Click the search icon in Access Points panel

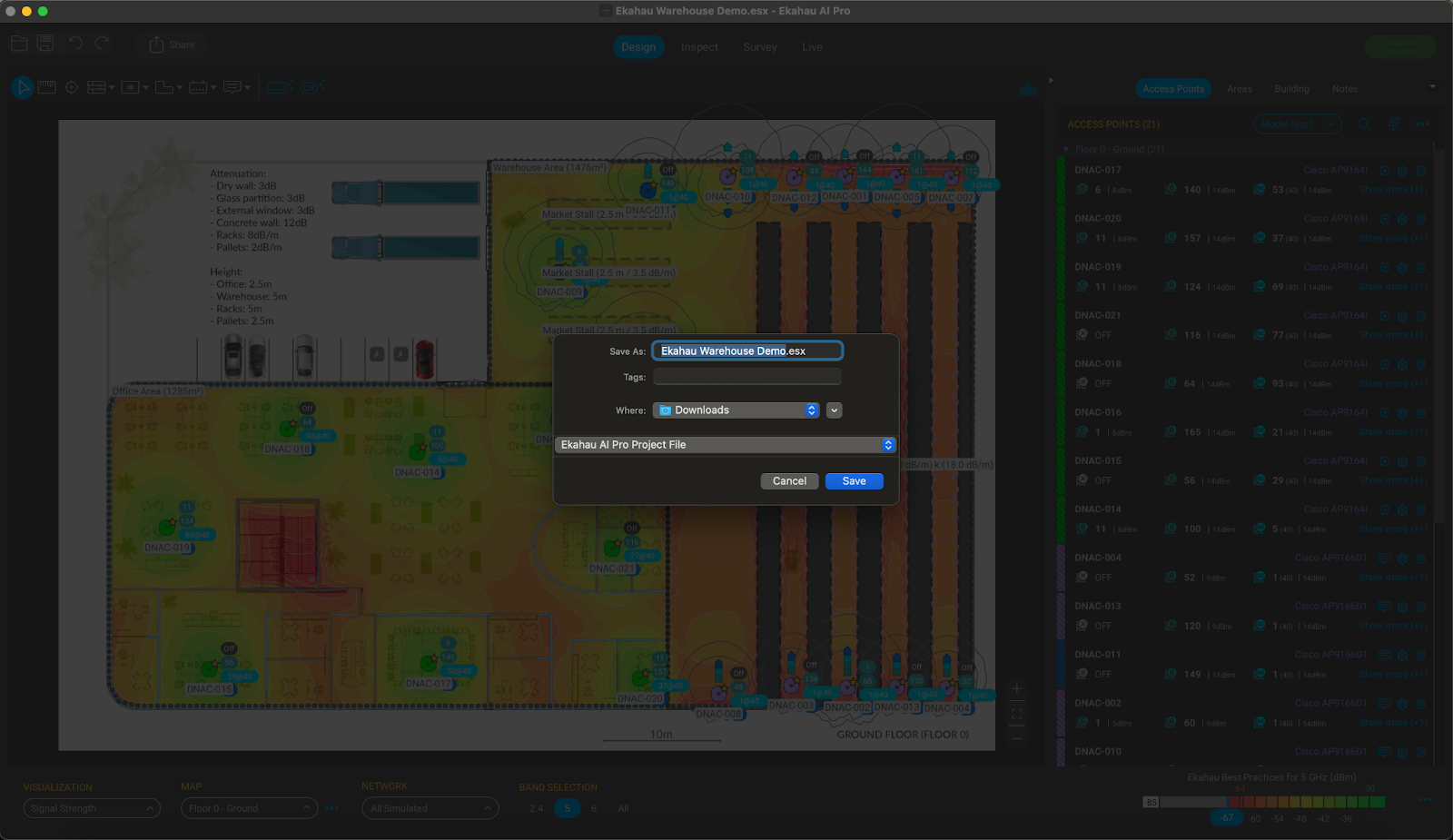[1364, 124]
